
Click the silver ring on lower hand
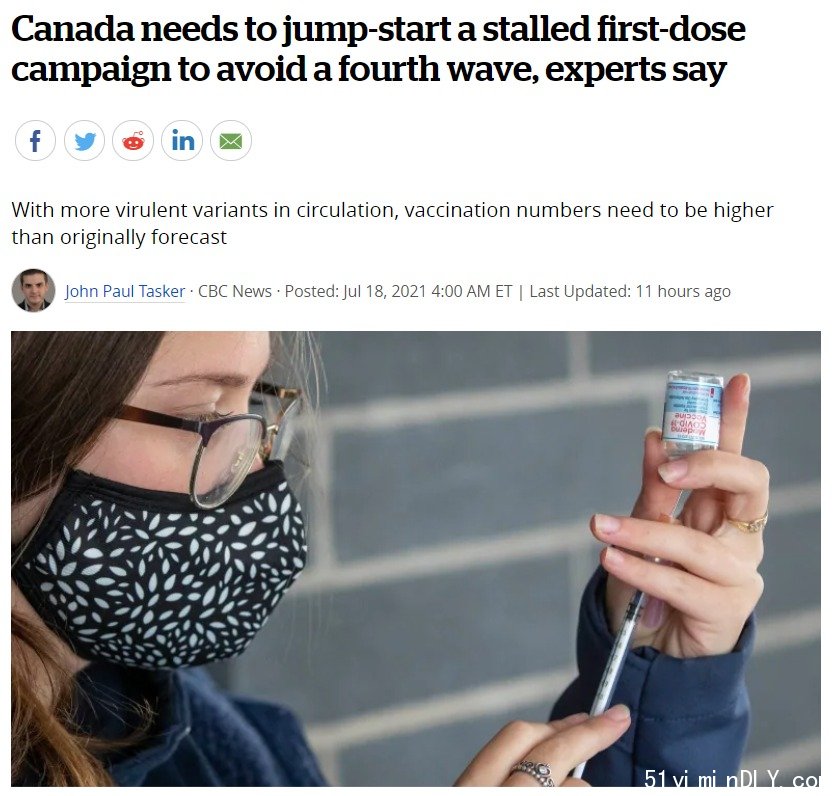(x=533, y=773)
